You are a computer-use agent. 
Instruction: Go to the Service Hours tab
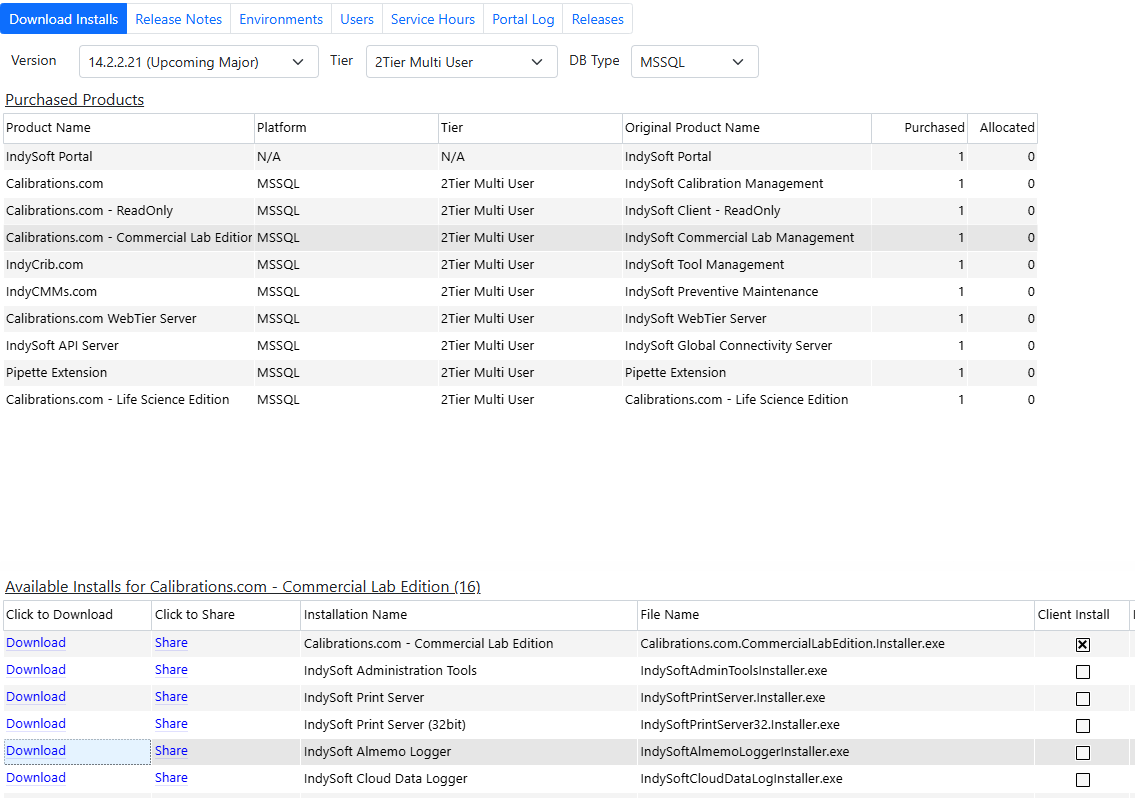tap(432, 19)
